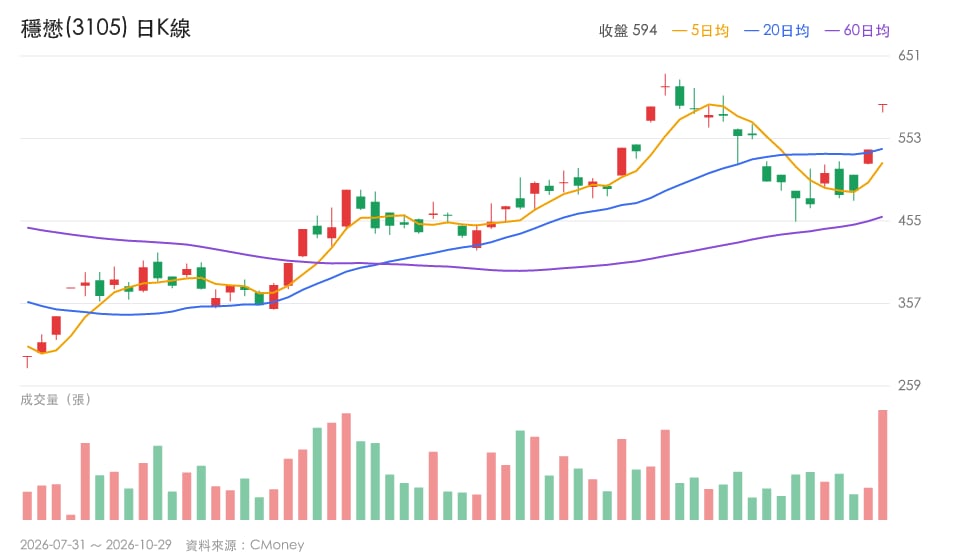Click the first candlestick at chart's left edge
This screenshot has height=560, width=960.
[x=27, y=361]
